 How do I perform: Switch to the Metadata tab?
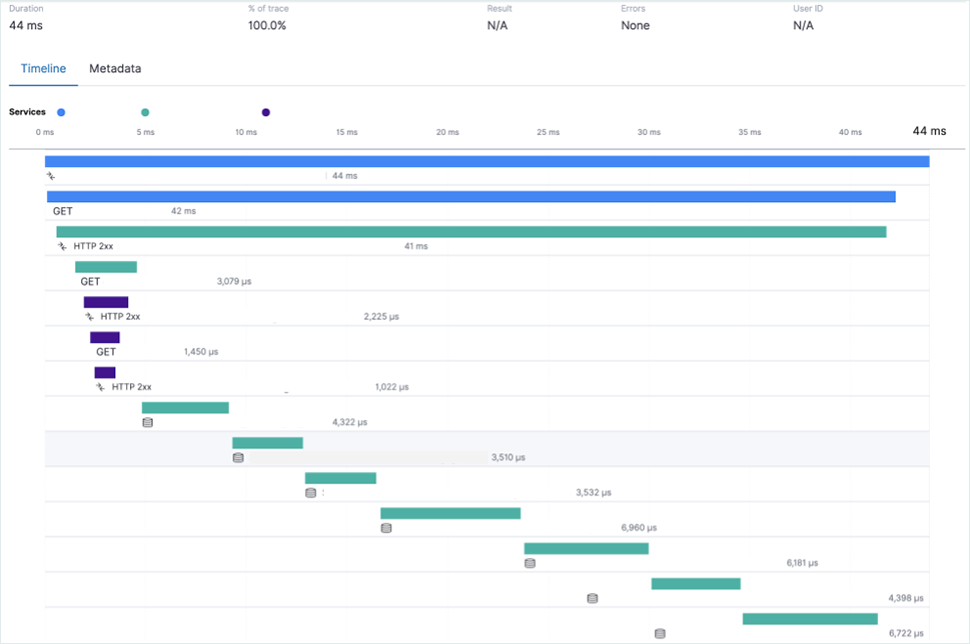[x=115, y=69]
